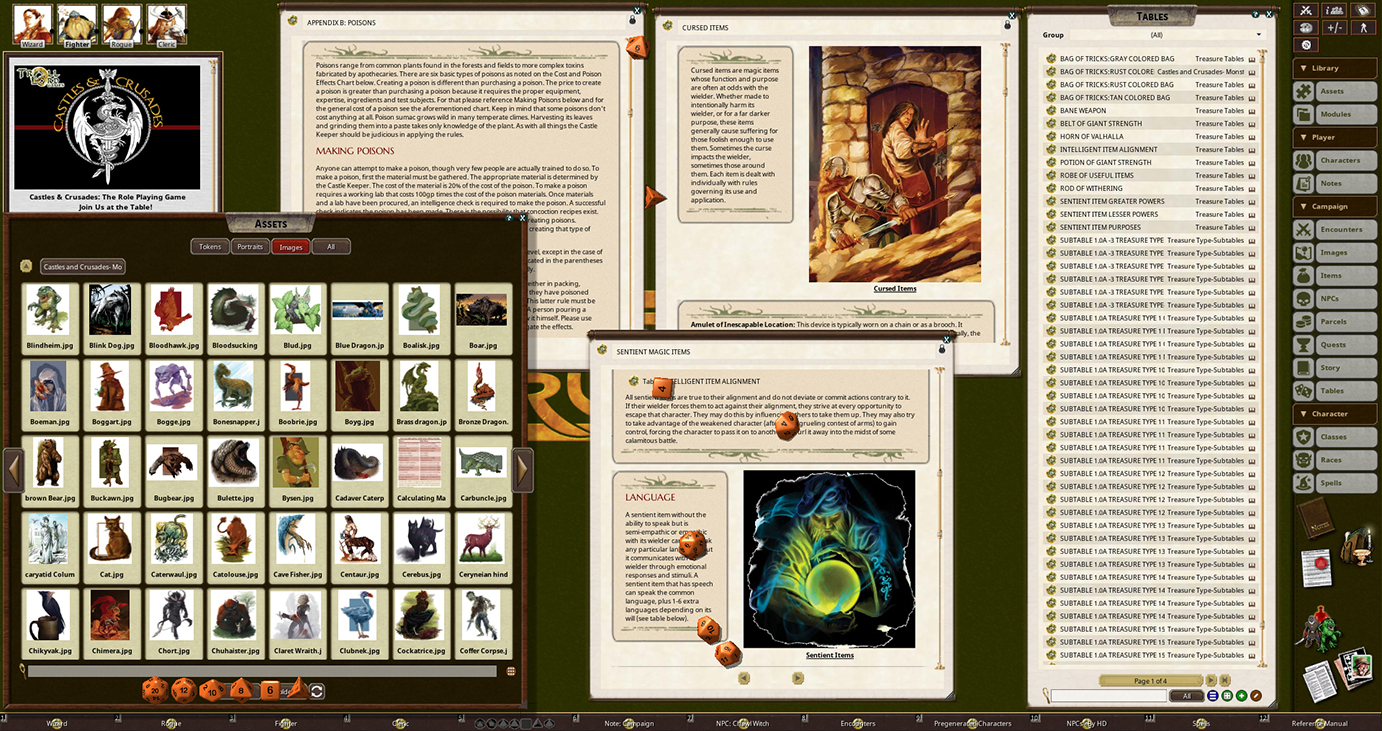1382x731 pixels.
Task: Go to next page in Tables
Action: click(1212, 680)
